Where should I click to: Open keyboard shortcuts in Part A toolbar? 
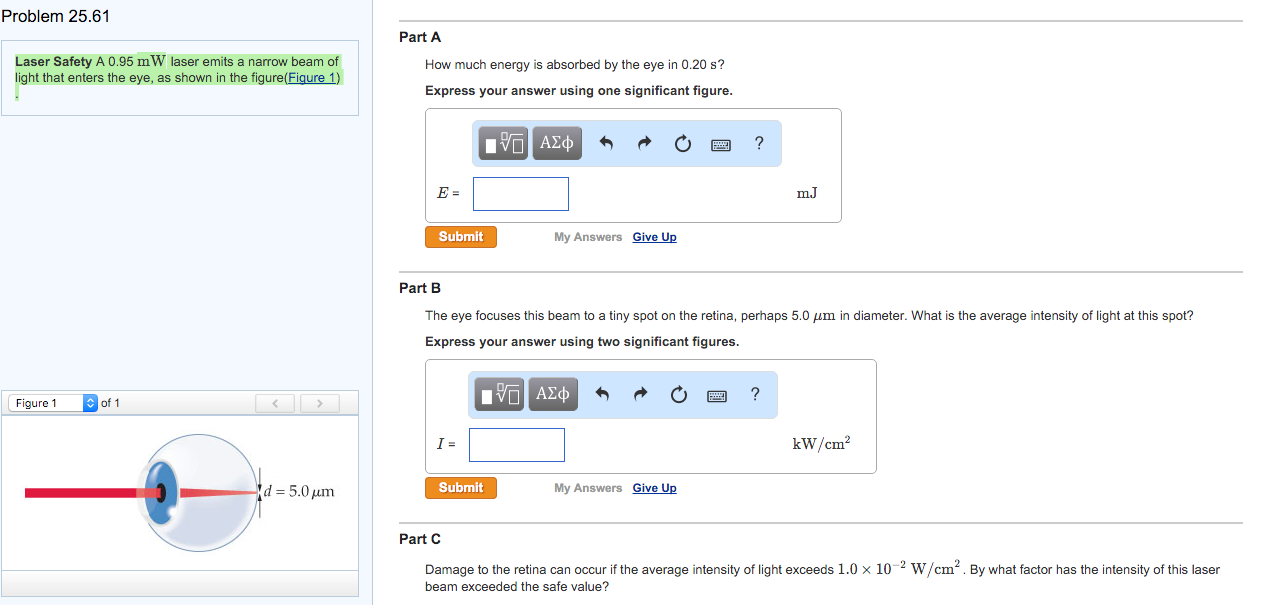coord(720,145)
